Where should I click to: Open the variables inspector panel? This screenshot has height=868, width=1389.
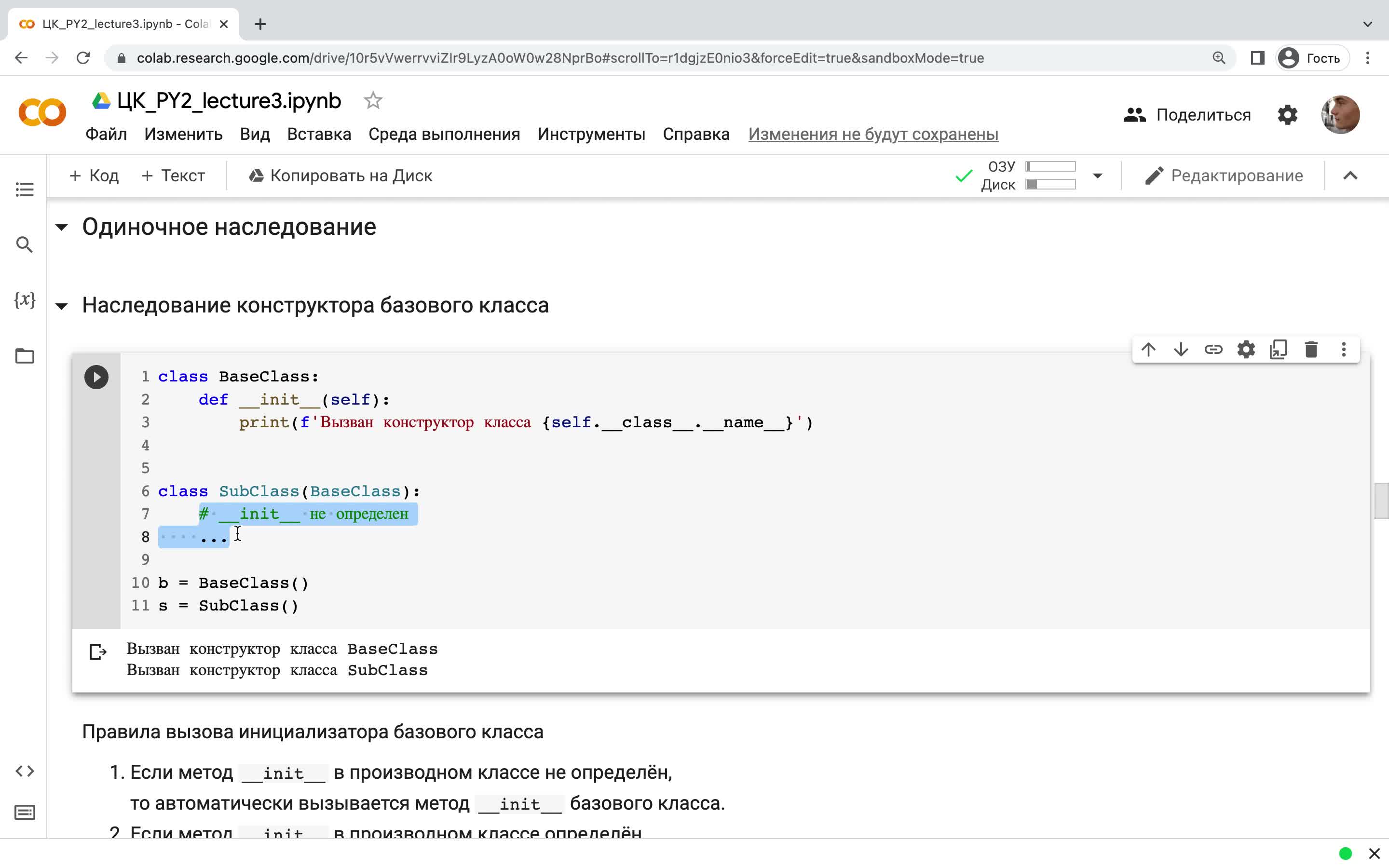pyautogui.click(x=24, y=299)
